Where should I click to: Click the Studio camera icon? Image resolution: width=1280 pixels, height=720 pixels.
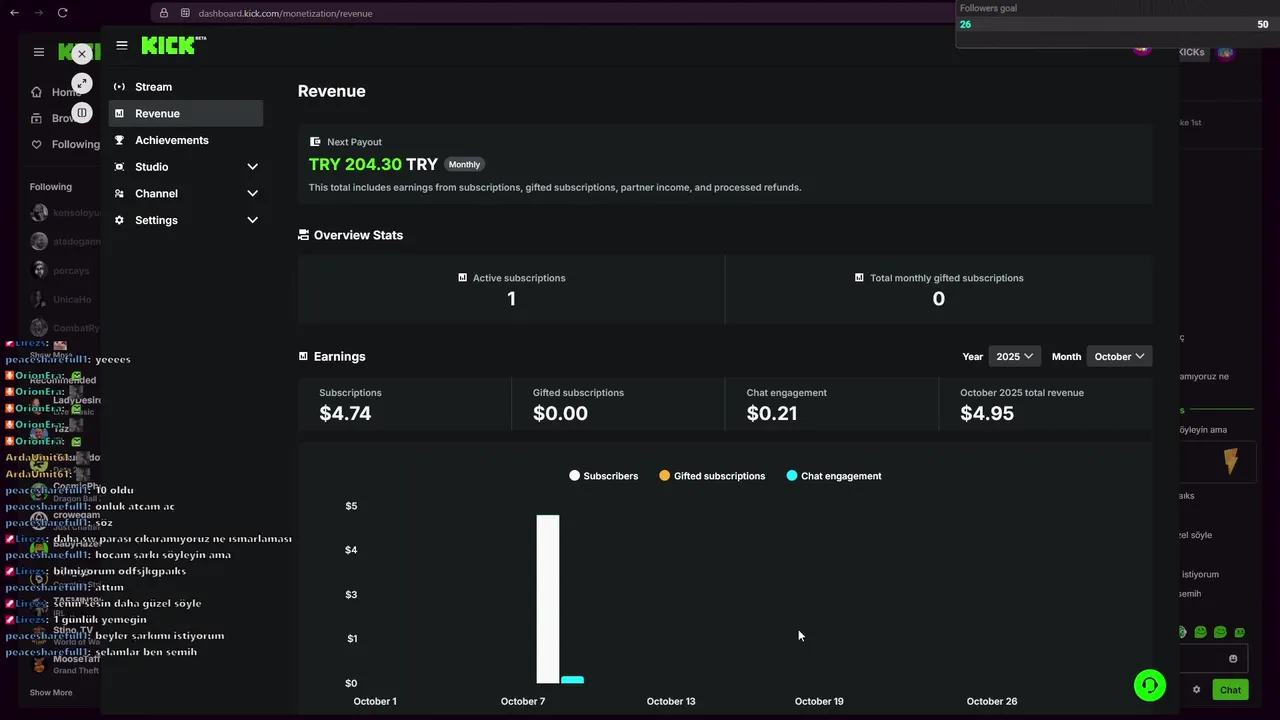click(x=119, y=167)
